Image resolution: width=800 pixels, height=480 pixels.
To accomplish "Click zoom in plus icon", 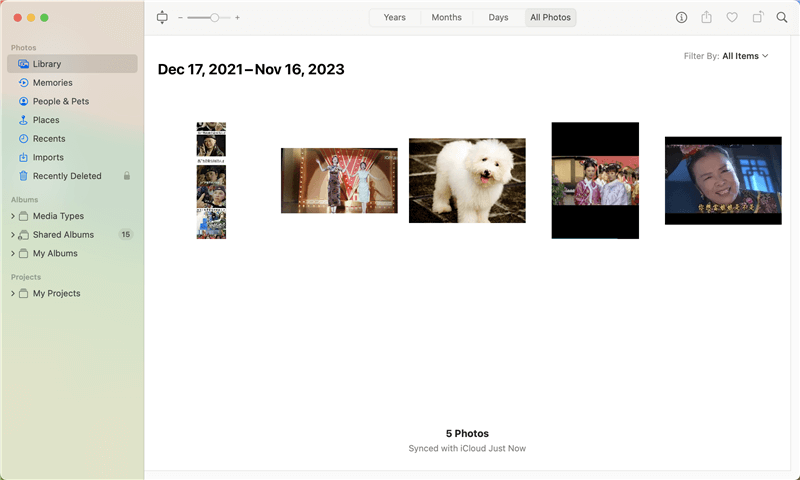I will tap(237, 17).
